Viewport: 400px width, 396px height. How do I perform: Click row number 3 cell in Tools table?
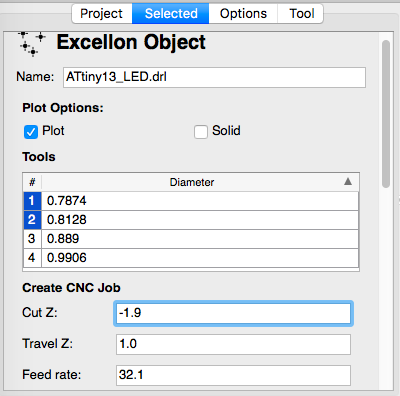click(x=32, y=239)
